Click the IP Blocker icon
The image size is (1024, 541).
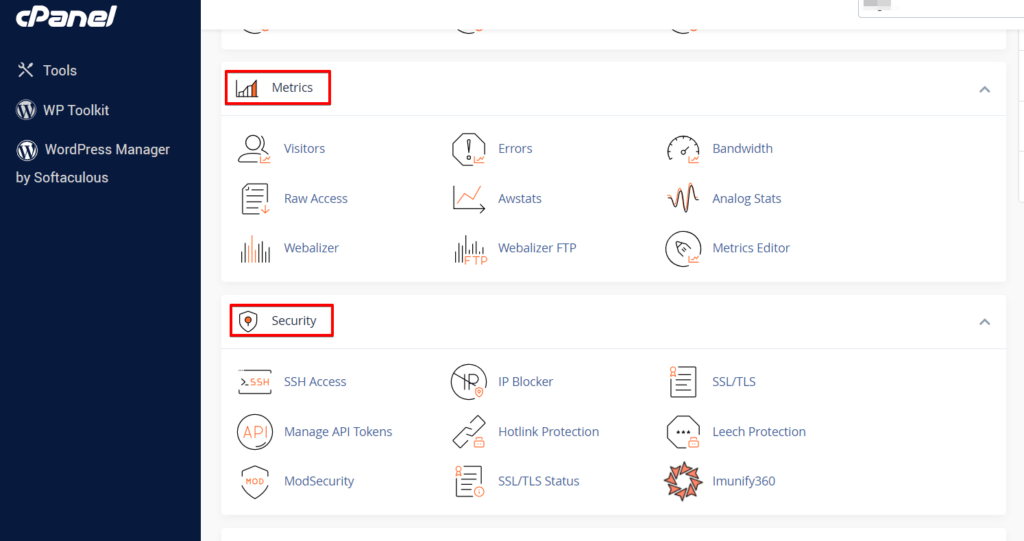click(469, 382)
